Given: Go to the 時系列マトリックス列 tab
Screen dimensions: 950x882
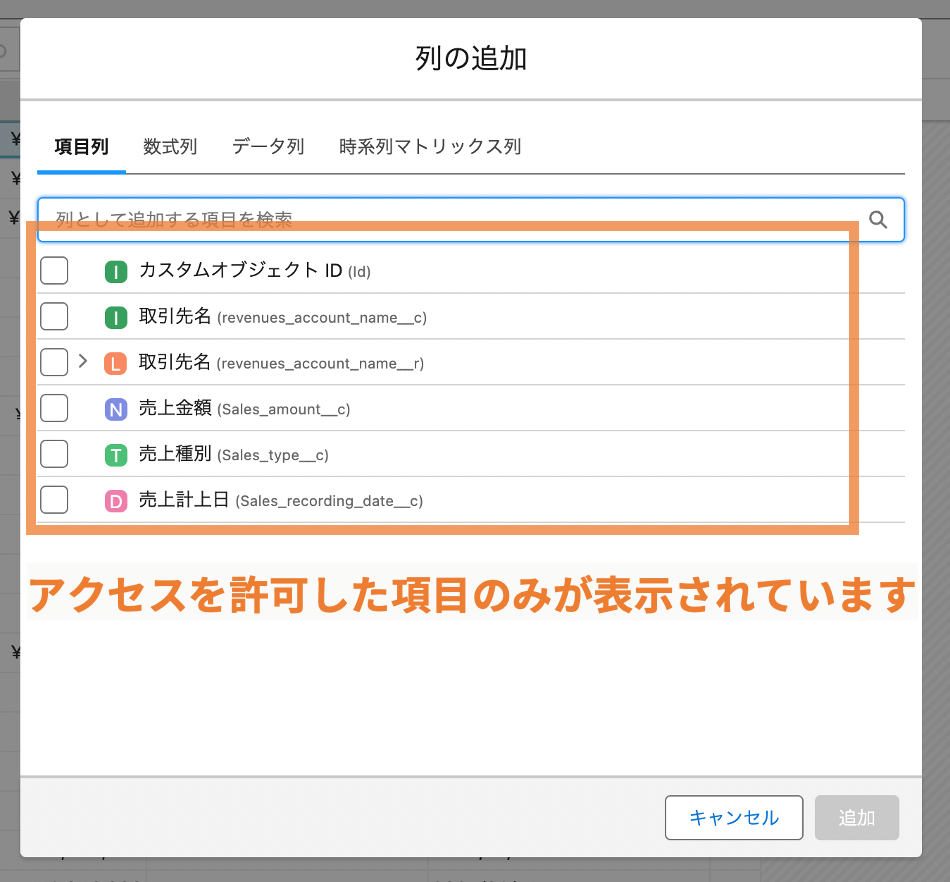Looking at the screenshot, I should click(430, 147).
